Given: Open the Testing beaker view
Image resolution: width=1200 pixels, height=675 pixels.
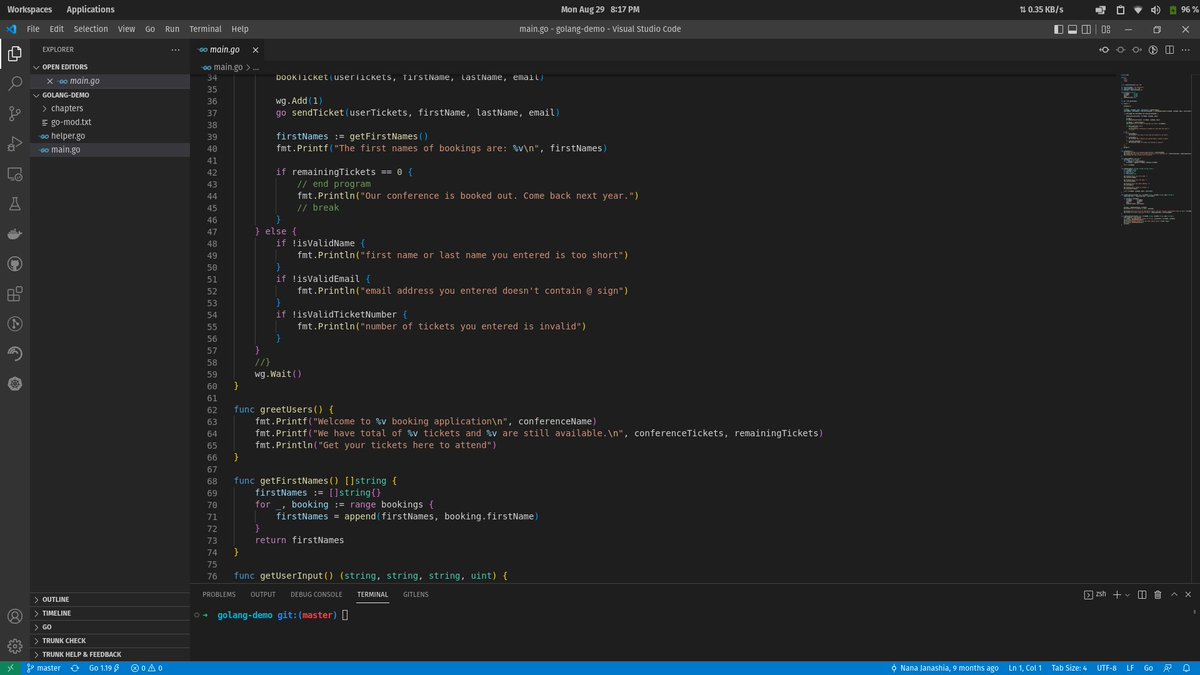Looking at the screenshot, I should click(15, 203).
